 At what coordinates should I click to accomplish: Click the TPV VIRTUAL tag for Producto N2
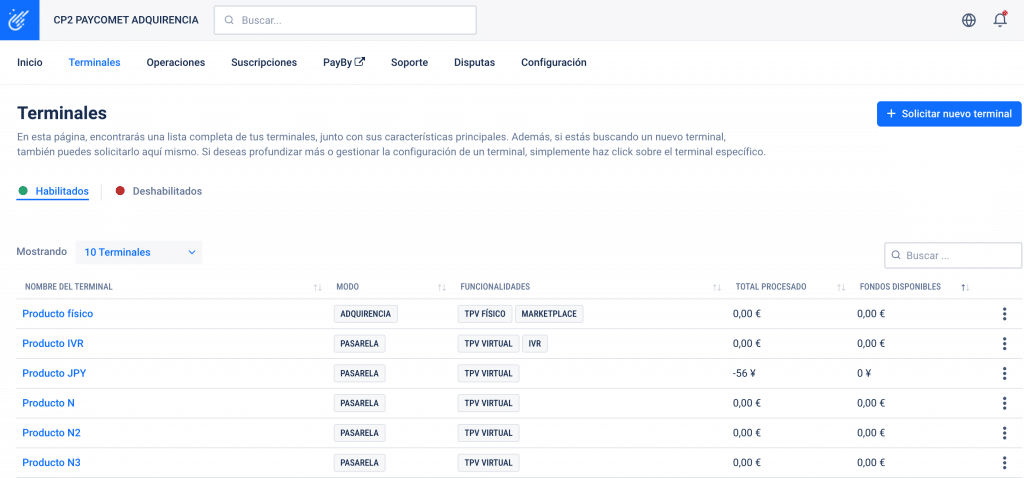(x=488, y=433)
